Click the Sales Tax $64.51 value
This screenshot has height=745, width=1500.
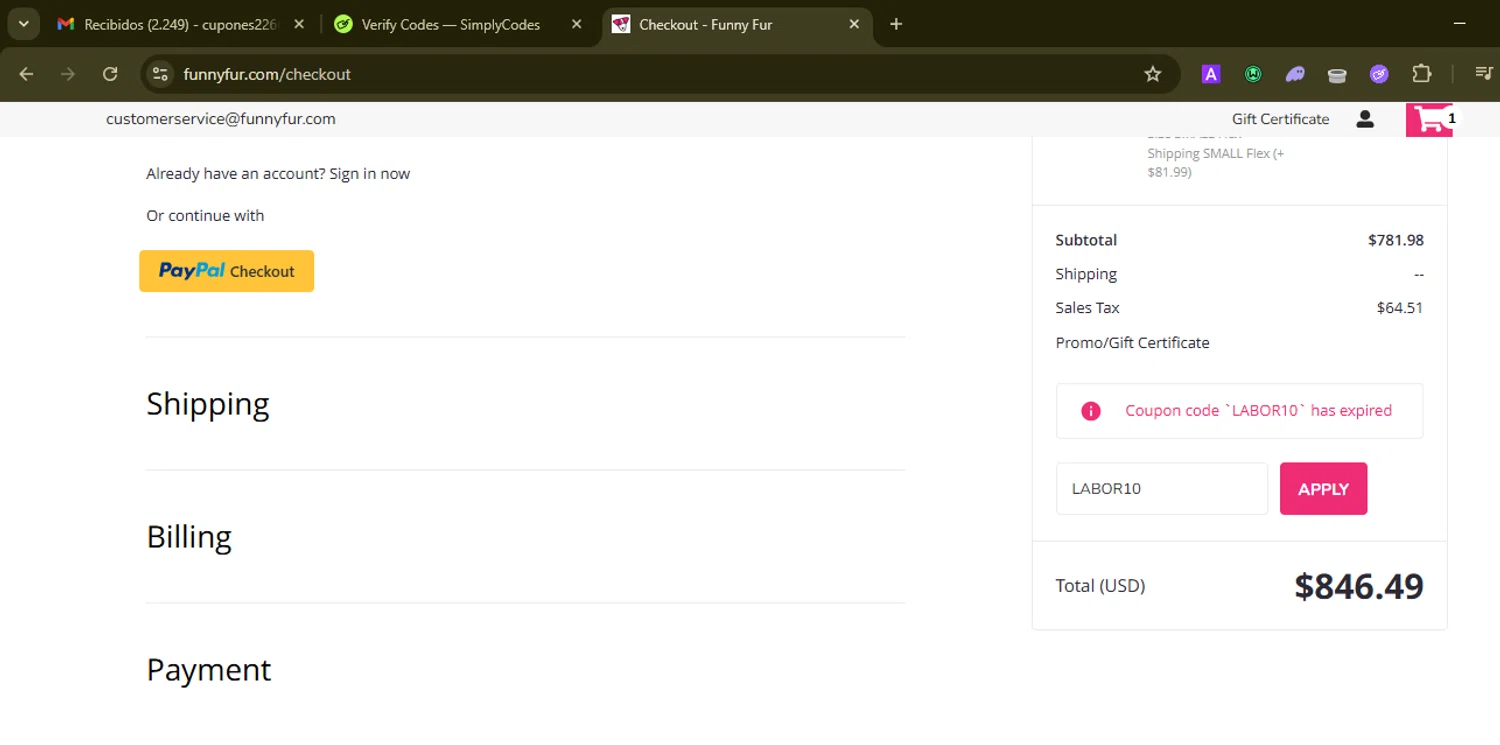1400,308
